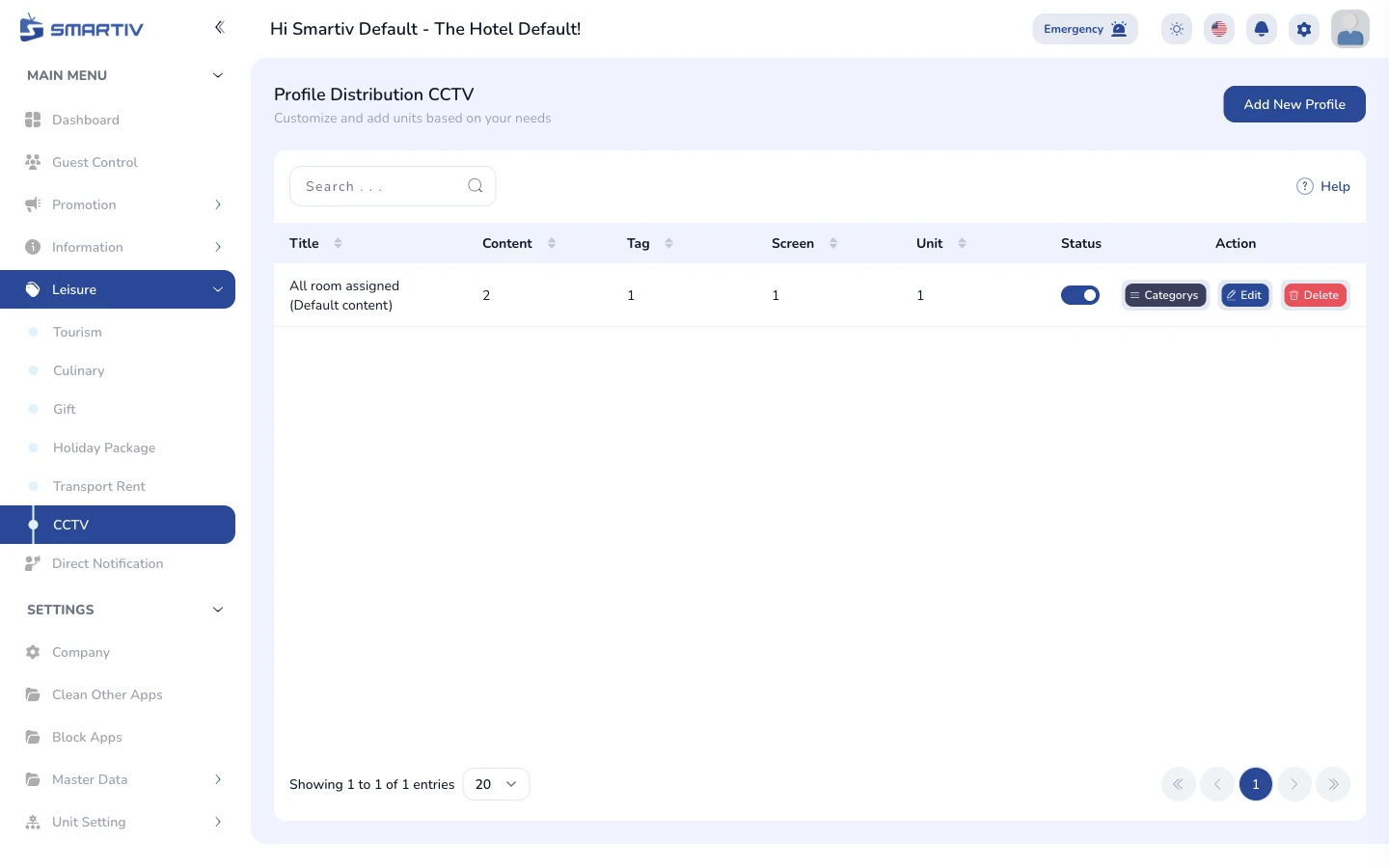Click Direct Notification icon
The width and height of the screenshot is (1389, 868).
pyautogui.click(x=33, y=563)
